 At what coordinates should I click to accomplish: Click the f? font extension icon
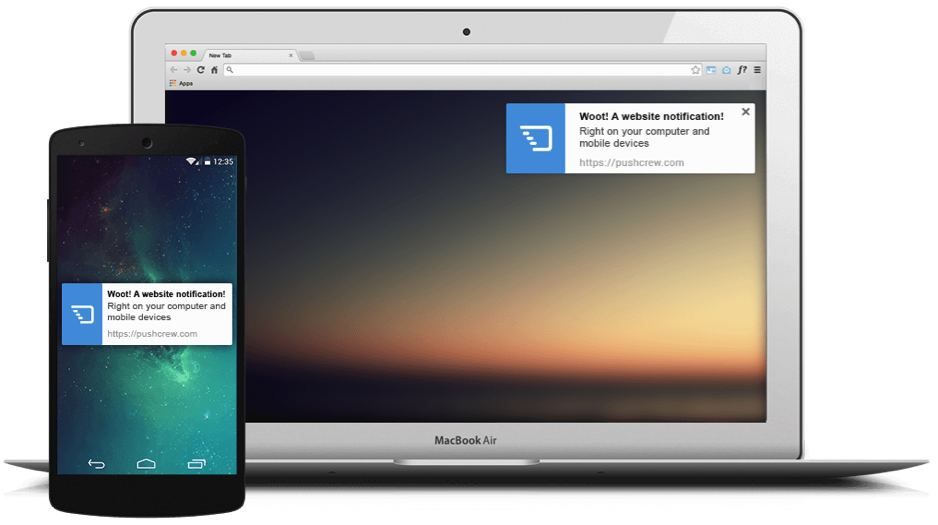click(x=742, y=70)
